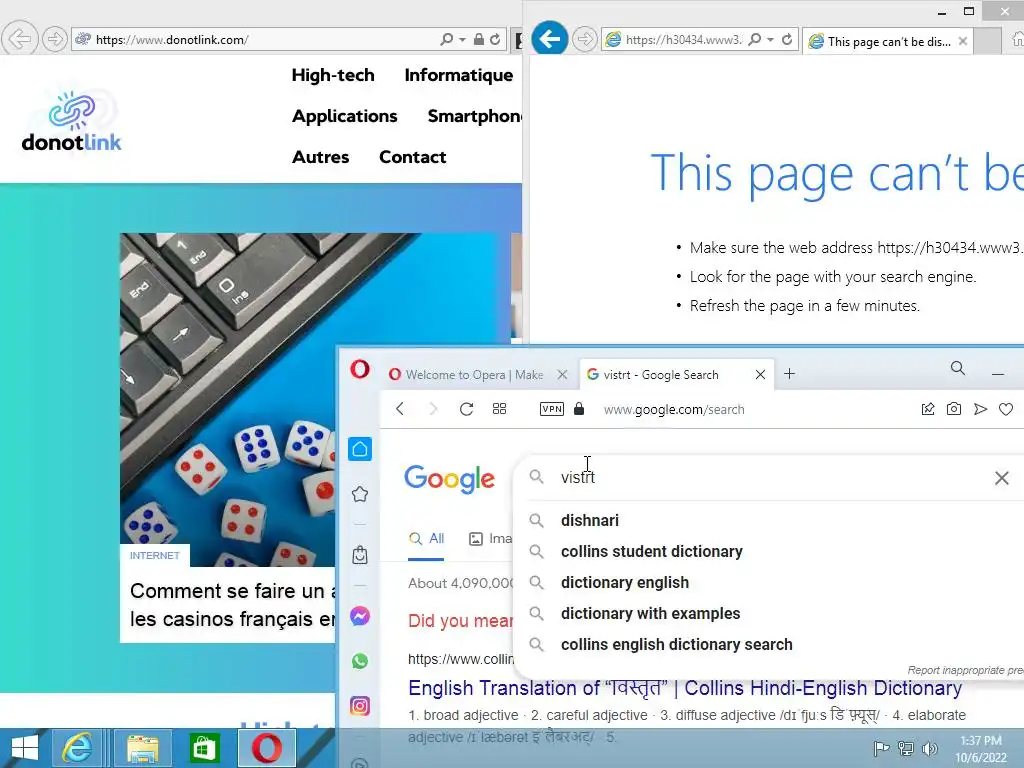Add page to bookmarks heart icon
The width and height of the screenshot is (1024, 768).
[x=1006, y=409]
